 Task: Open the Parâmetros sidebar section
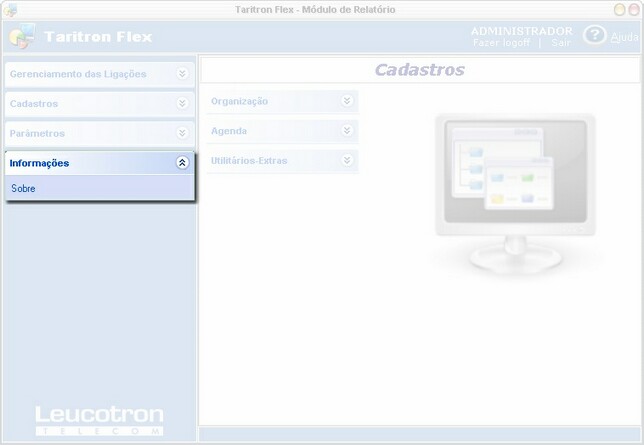pos(100,133)
